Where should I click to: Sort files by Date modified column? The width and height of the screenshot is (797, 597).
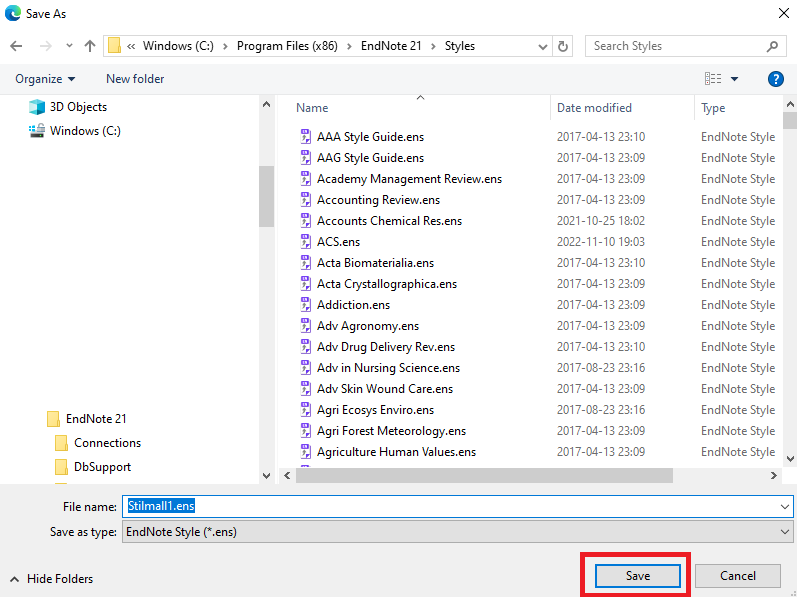[594, 108]
